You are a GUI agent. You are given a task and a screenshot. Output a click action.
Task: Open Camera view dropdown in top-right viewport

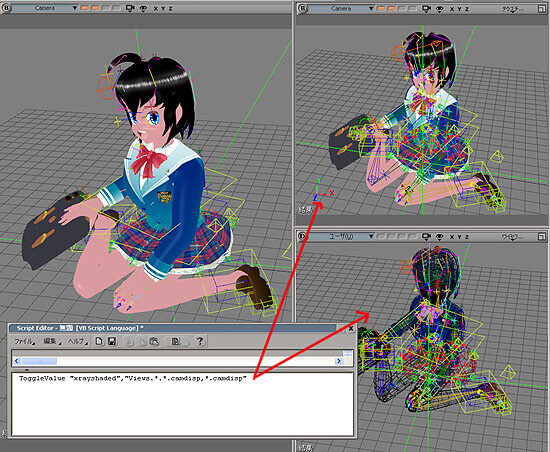pos(341,8)
